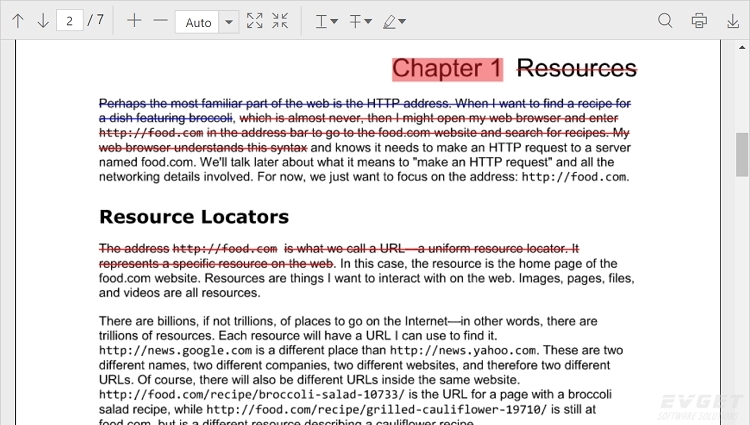Click the page number input field

point(69,20)
